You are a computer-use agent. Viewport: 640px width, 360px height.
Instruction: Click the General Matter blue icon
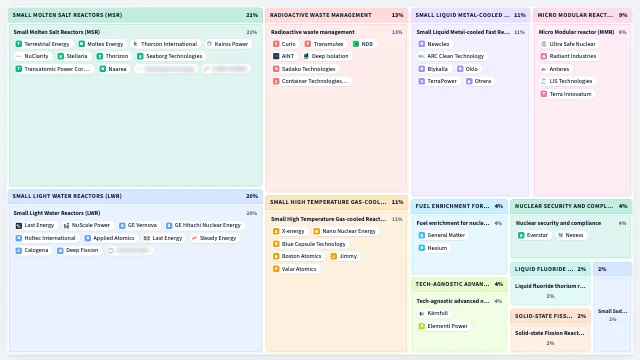422,235
